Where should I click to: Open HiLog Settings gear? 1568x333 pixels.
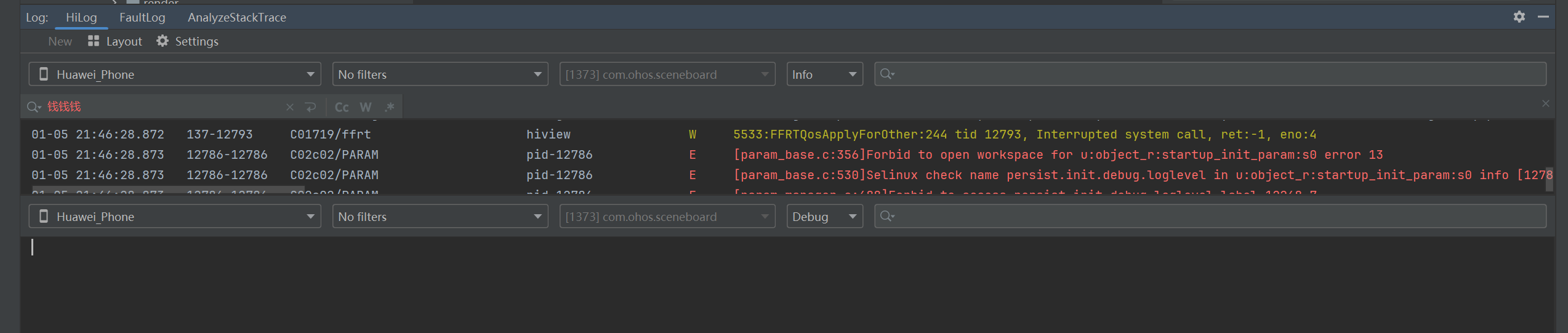click(163, 41)
